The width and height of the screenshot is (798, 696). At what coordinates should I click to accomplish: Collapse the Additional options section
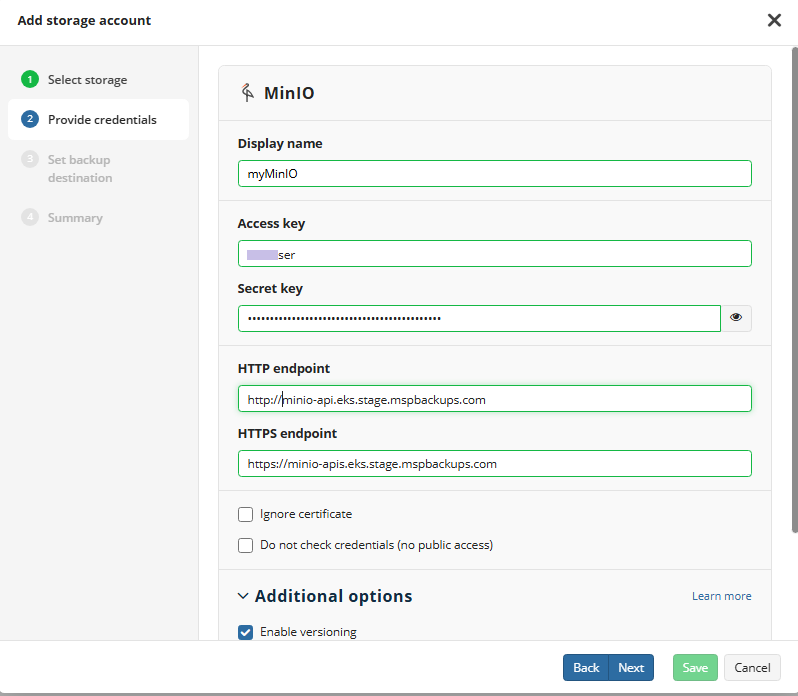(243, 596)
